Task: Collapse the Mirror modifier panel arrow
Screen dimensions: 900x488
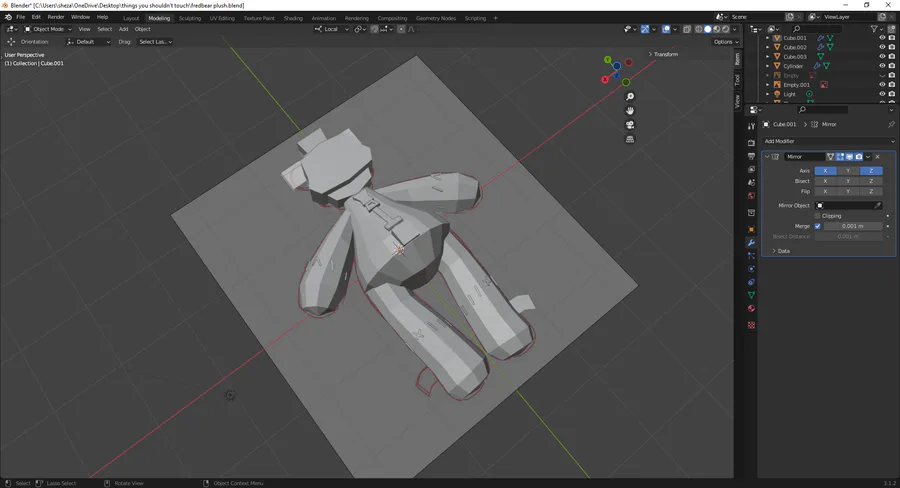Action: coord(767,157)
